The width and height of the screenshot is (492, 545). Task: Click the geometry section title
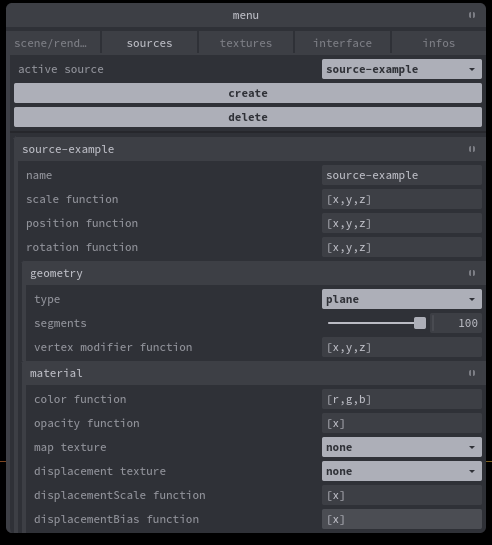pyautogui.click(x=56, y=274)
